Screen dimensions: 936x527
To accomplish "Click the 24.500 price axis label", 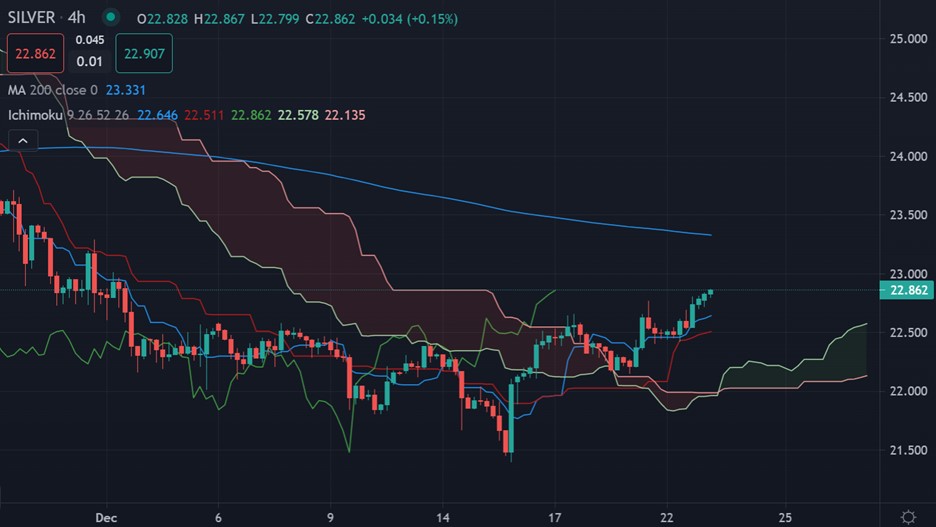I will (x=909, y=97).
